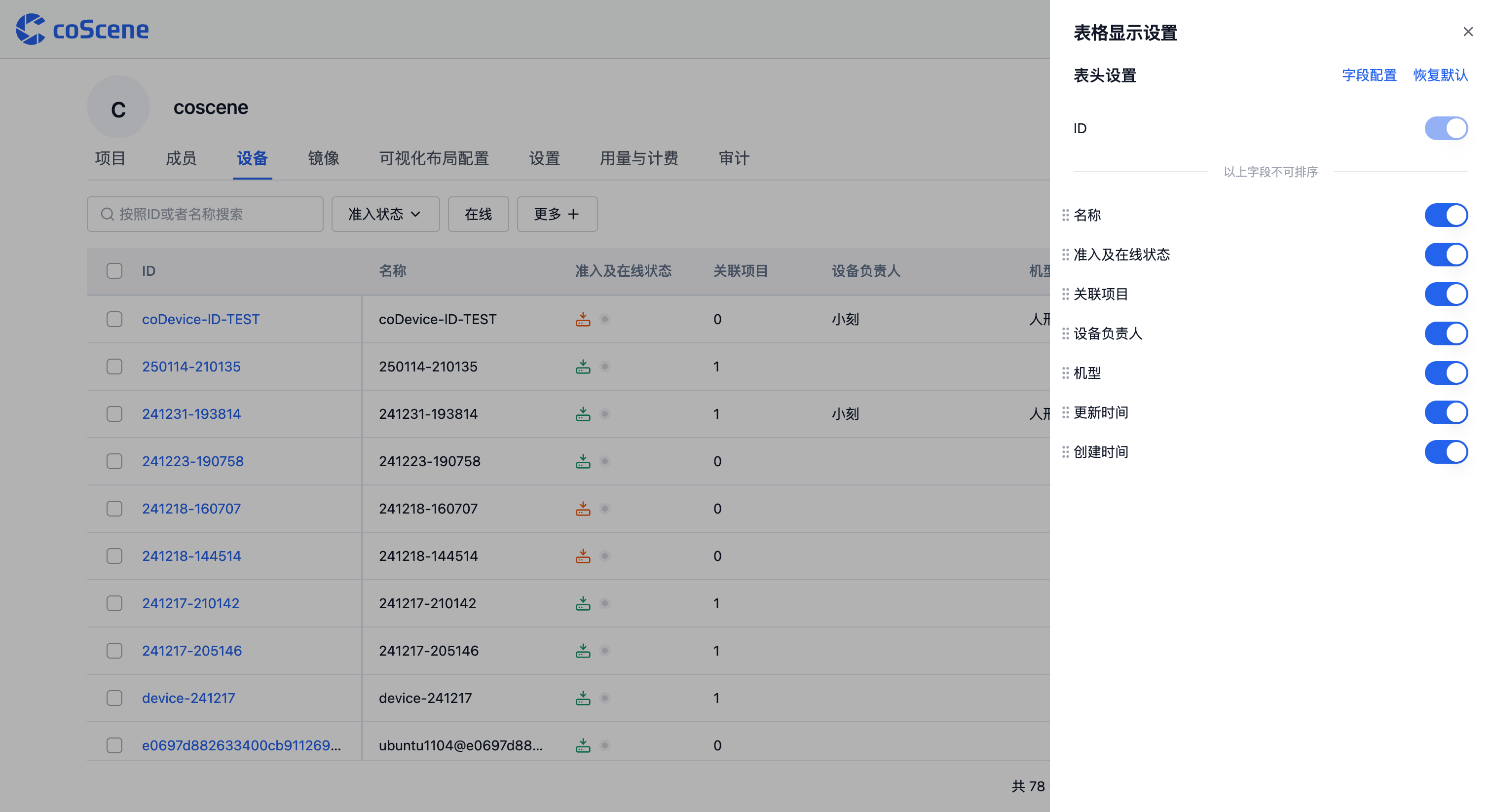This screenshot has height=812, width=1492.
Task: Toggle the 创建时间 column switch
Action: pos(1446,452)
